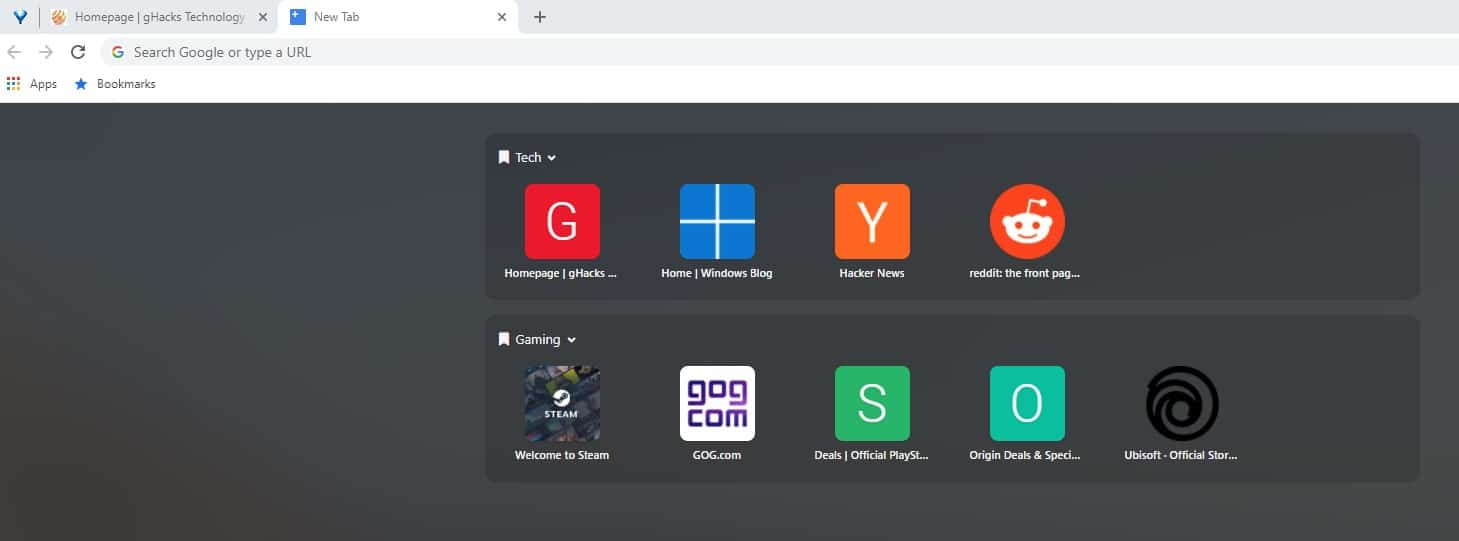Click the bookmark icon beside Tech
Image resolution: width=1459 pixels, height=541 pixels.
[x=504, y=157]
